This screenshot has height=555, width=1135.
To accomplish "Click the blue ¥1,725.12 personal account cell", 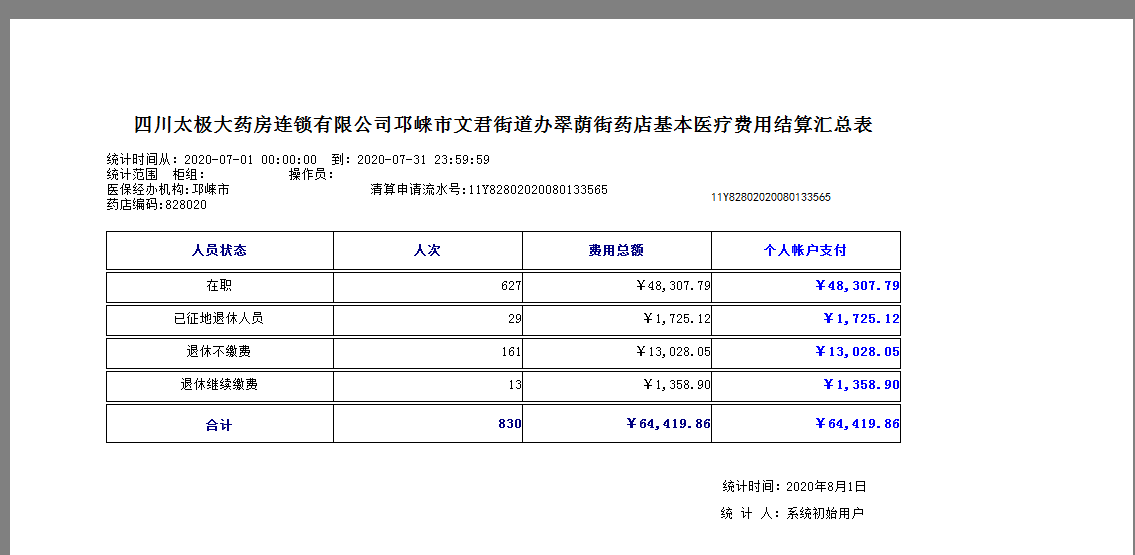I will (x=806, y=319).
